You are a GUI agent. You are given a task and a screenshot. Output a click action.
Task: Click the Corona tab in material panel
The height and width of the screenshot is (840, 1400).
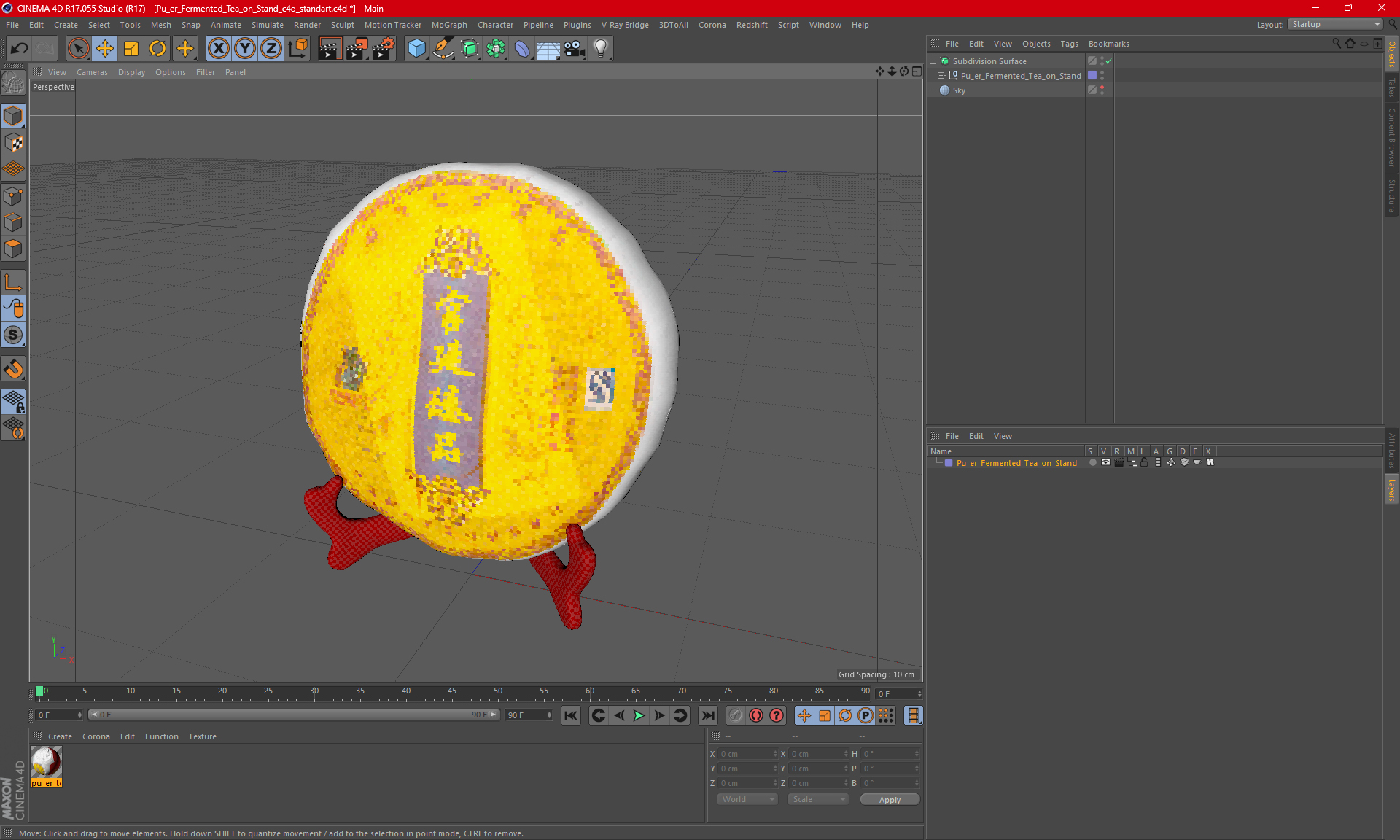tap(96, 736)
